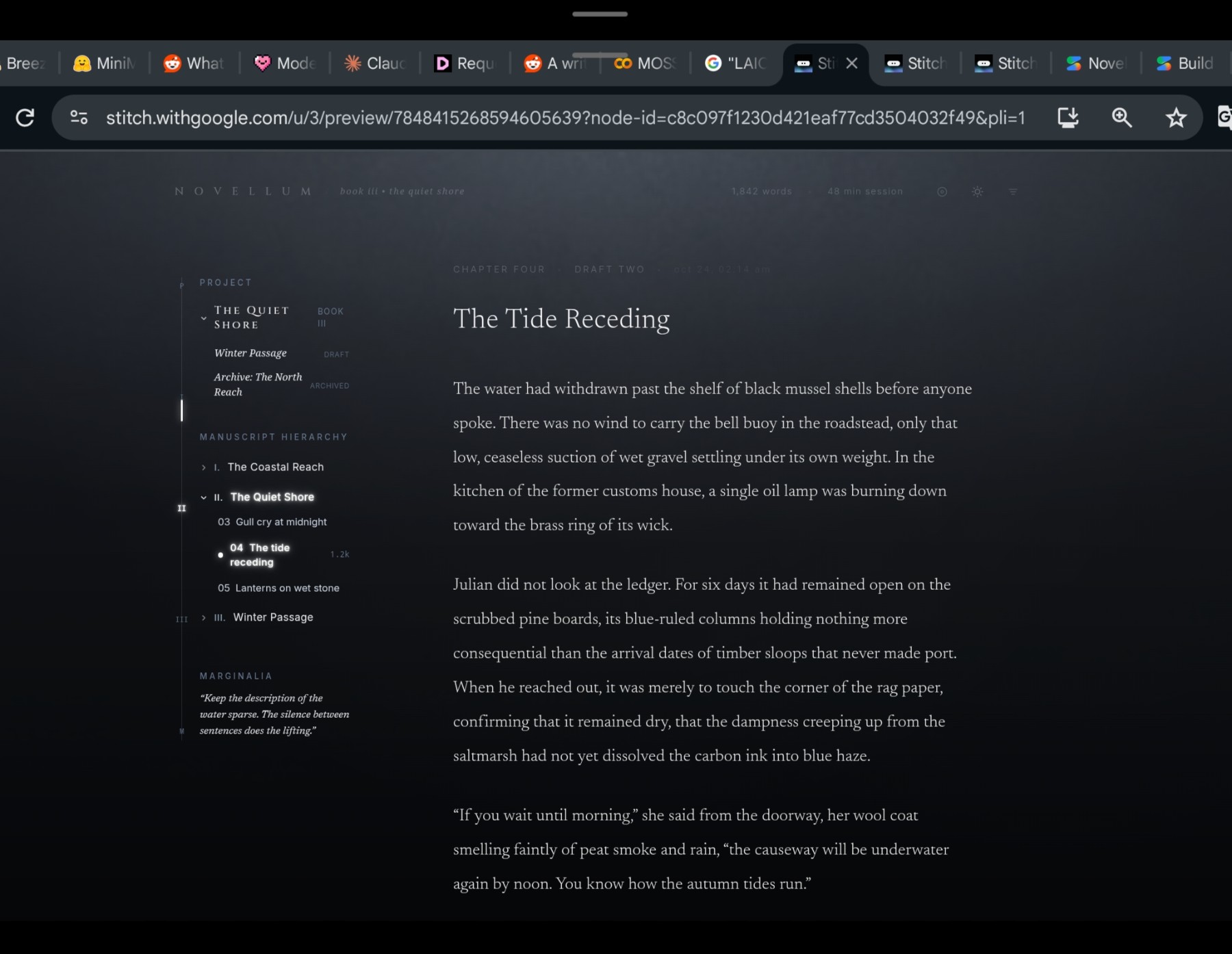
Task: Click the NOVELLUM logo
Action: (244, 192)
